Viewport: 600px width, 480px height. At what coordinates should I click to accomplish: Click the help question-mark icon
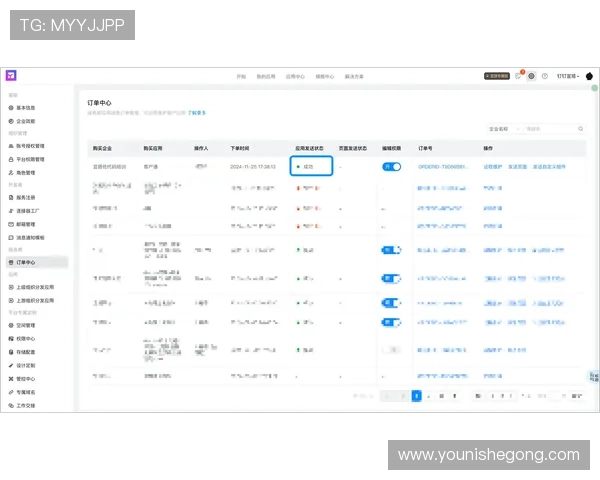545,76
